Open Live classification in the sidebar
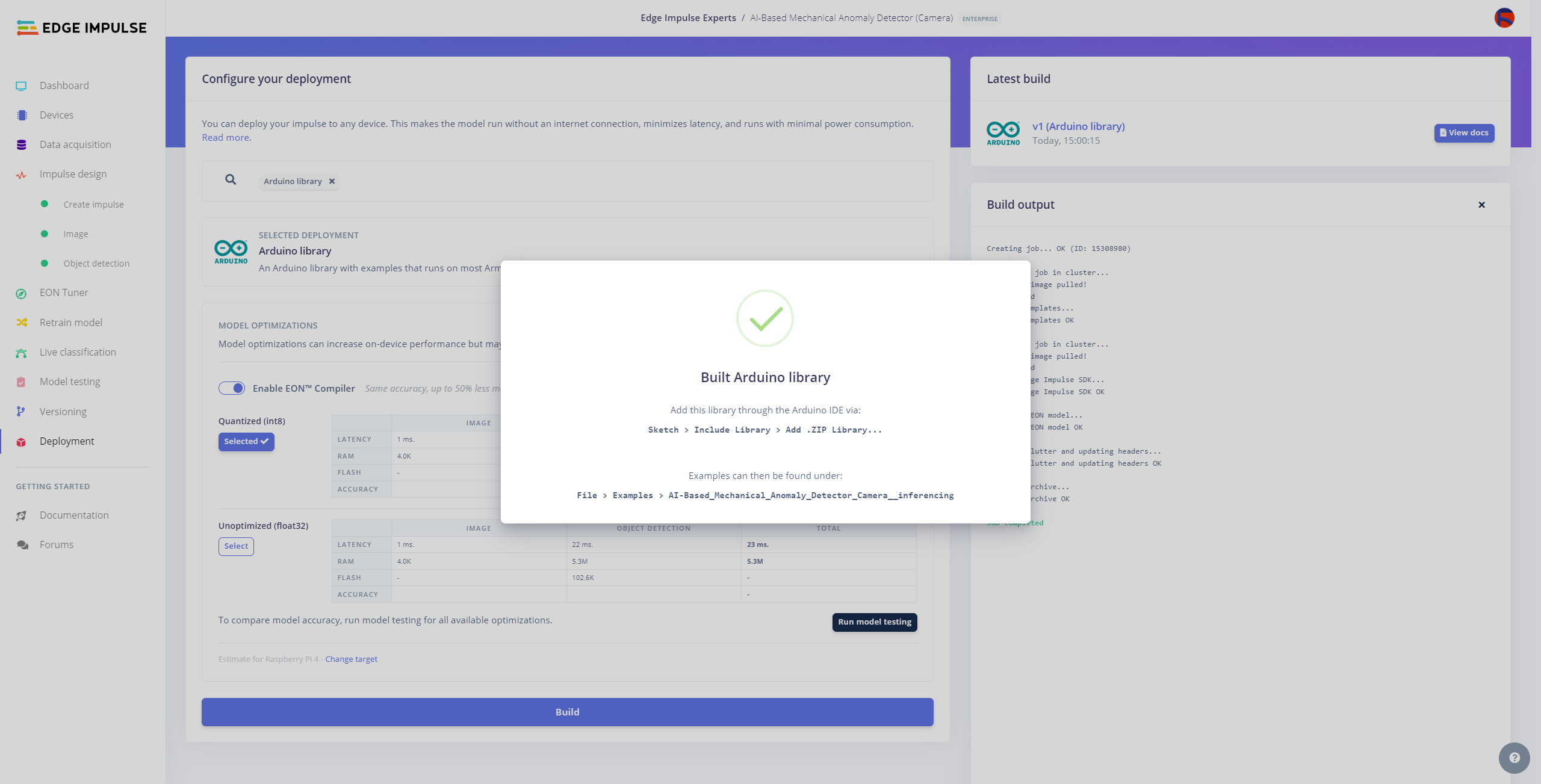 point(78,352)
